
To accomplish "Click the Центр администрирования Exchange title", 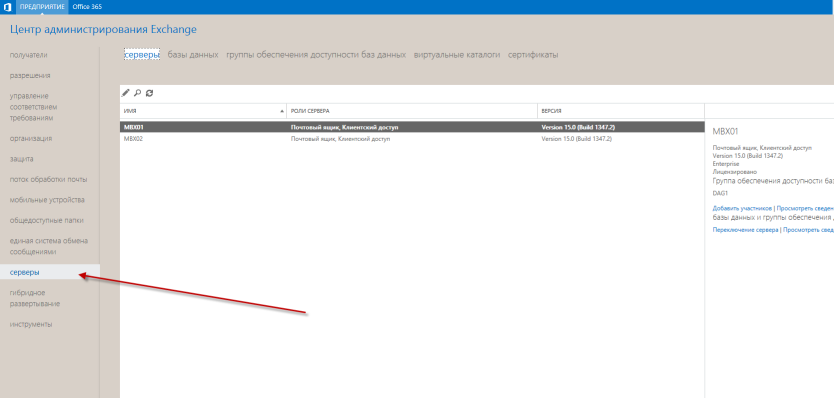I will [x=103, y=30].
